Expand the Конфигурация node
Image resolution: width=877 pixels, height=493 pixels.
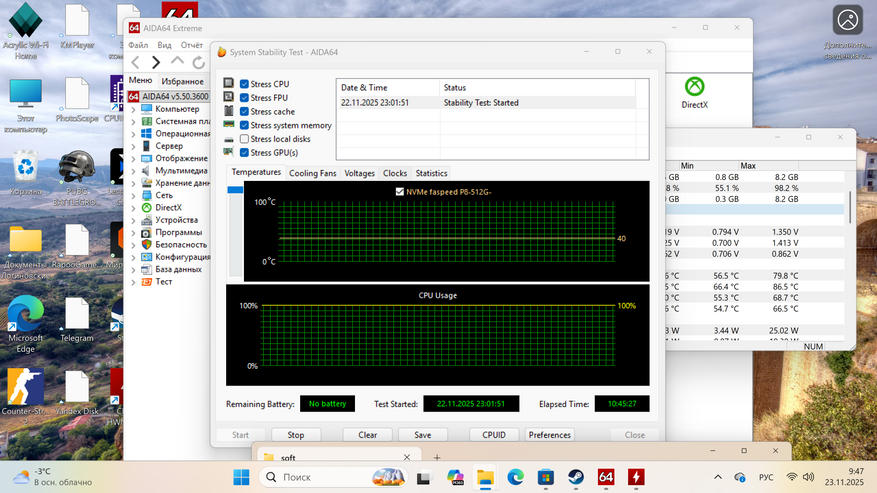[133, 257]
